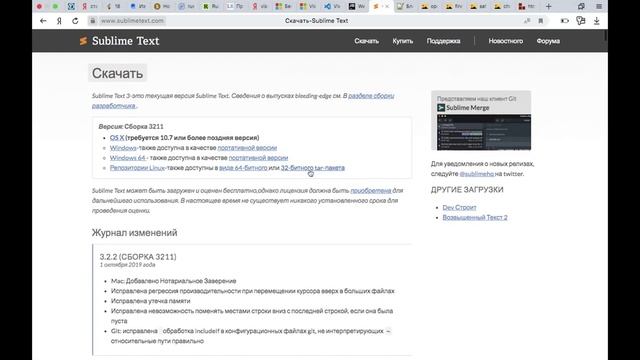The width and height of the screenshot is (640, 360).
Task: Click the Версия: Сборка 3211 text
Action: tap(131, 127)
